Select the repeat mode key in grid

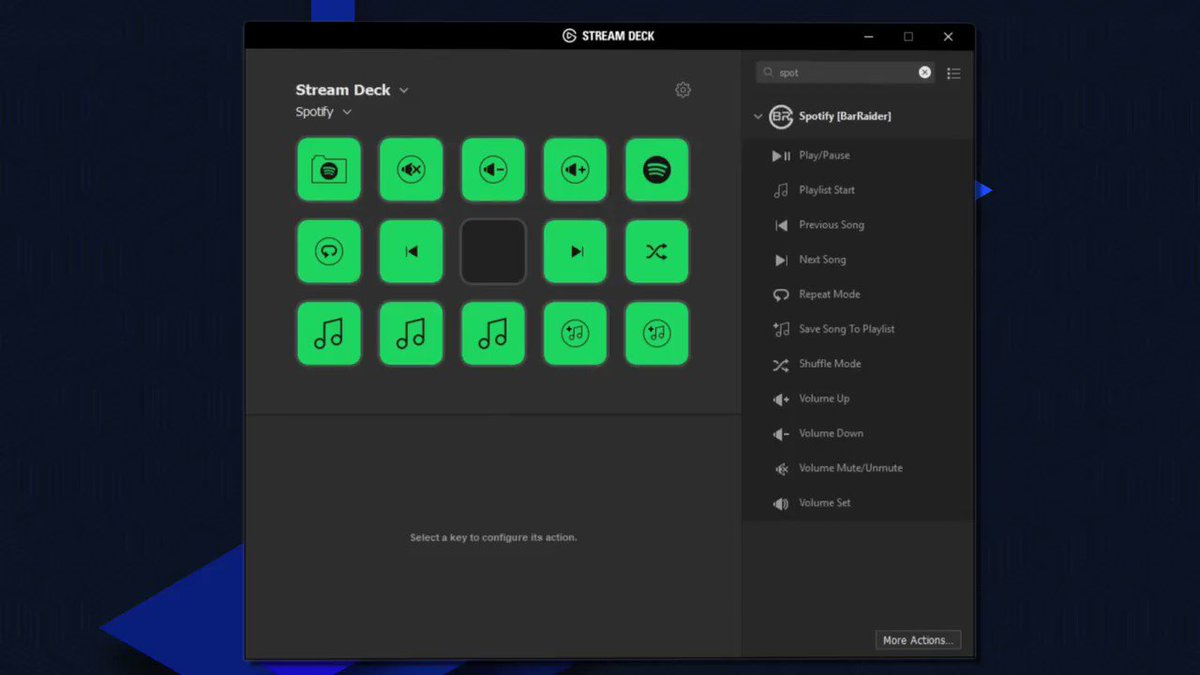tap(329, 252)
